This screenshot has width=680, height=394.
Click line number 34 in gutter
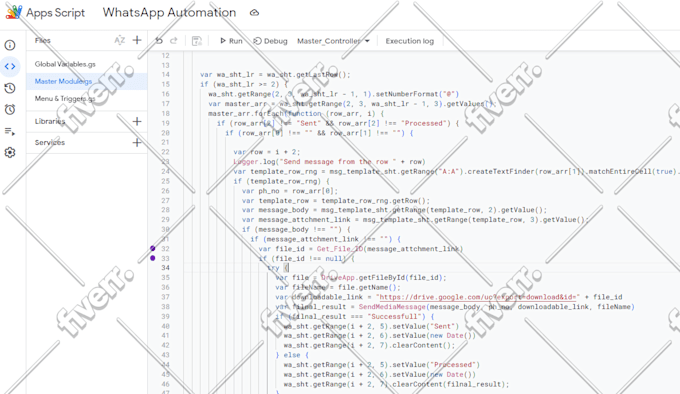pyautogui.click(x=165, y=268)
